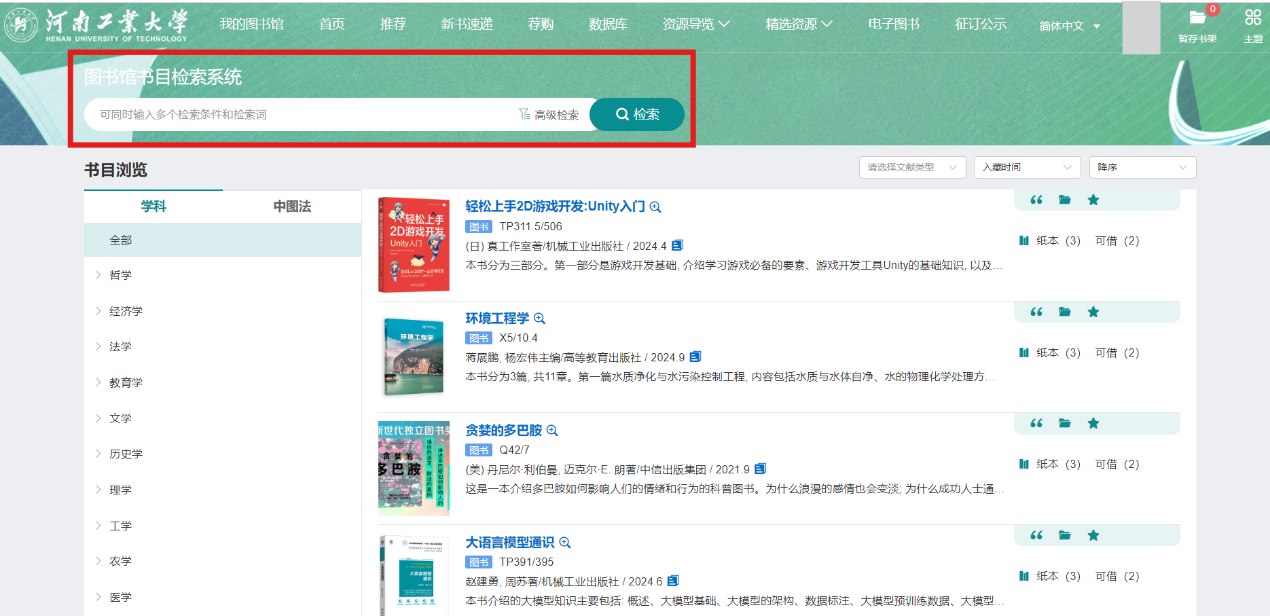Expand the 文学 subject tree item
Image resolution: width=1270 pixels, height=616 pixels.
click(x=99, y=418)
